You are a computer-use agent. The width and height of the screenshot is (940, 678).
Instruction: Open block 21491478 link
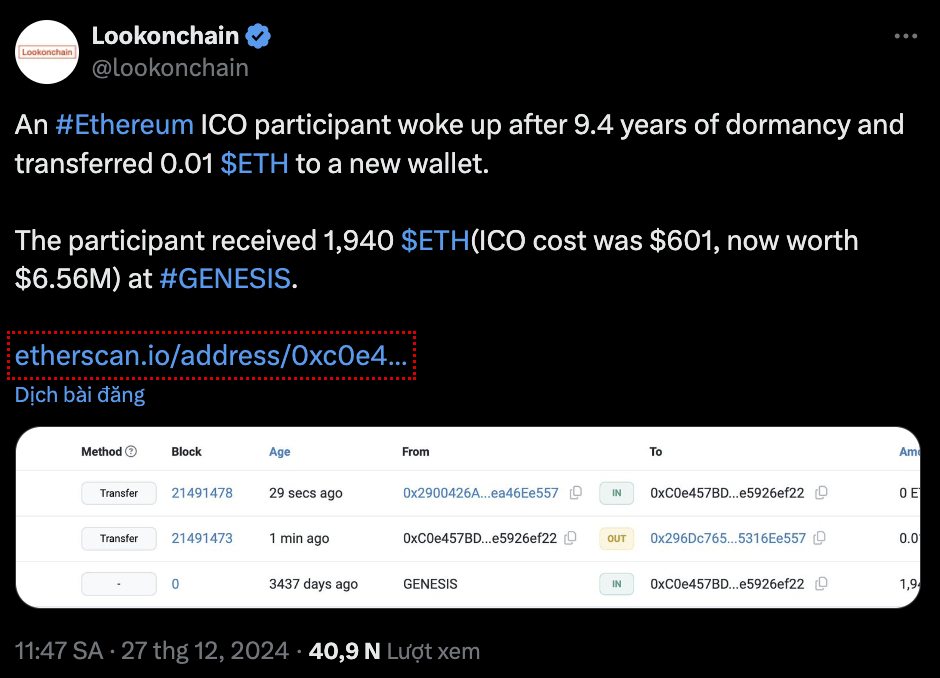coord(202,493)
